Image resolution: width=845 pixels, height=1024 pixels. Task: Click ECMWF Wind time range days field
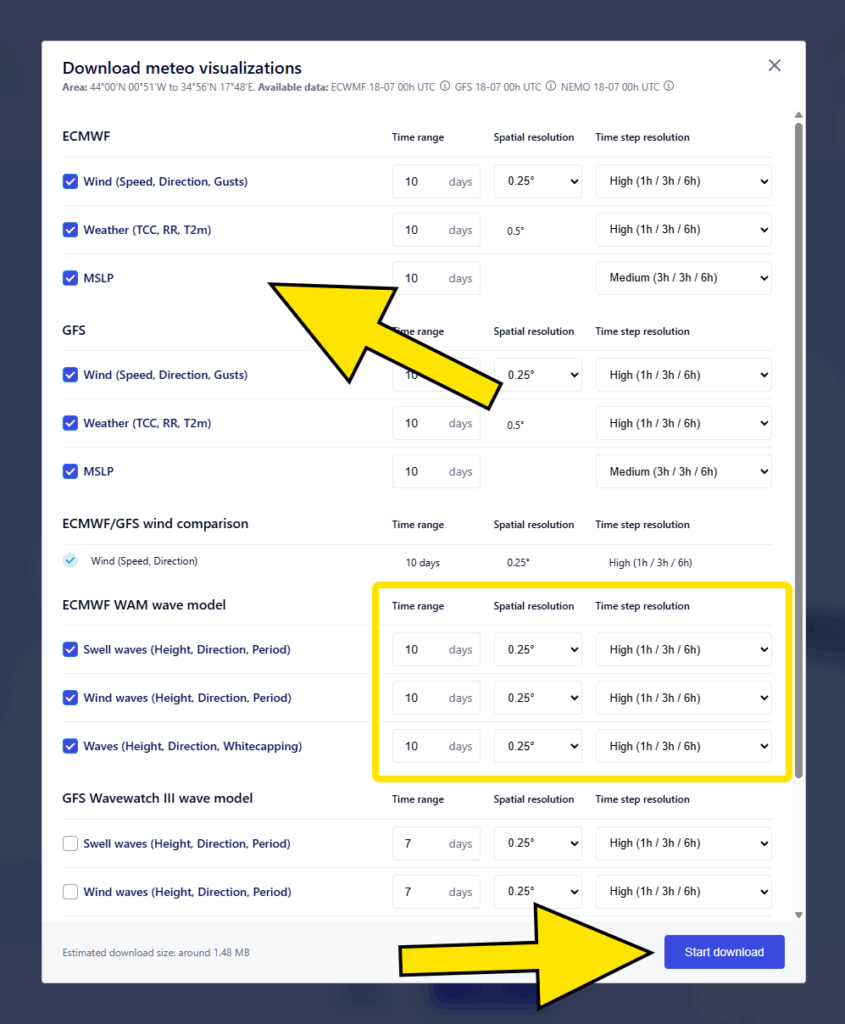(436, 182)
